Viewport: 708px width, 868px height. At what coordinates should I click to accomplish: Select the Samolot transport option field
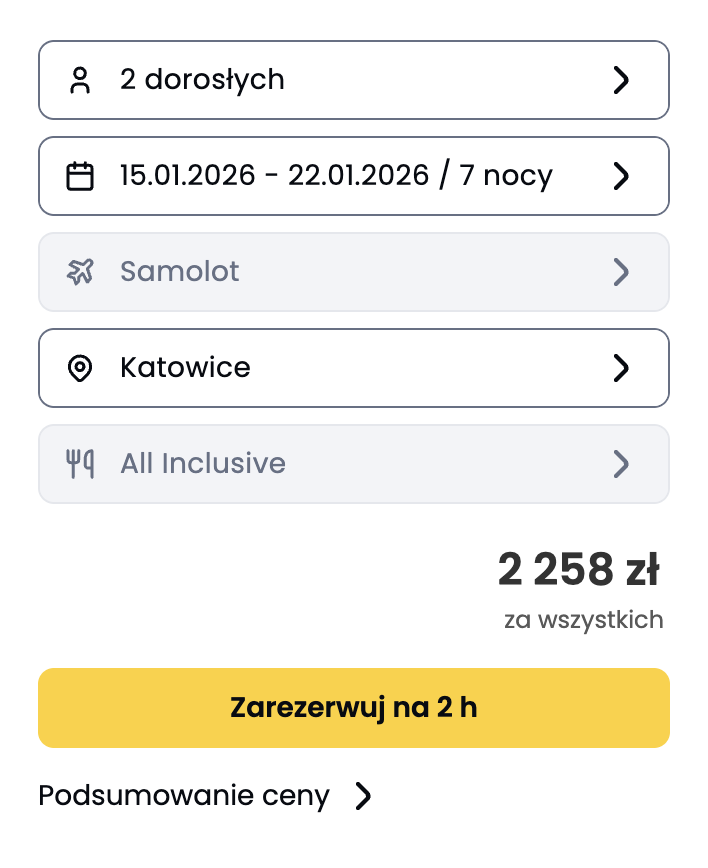pos(353,271)
